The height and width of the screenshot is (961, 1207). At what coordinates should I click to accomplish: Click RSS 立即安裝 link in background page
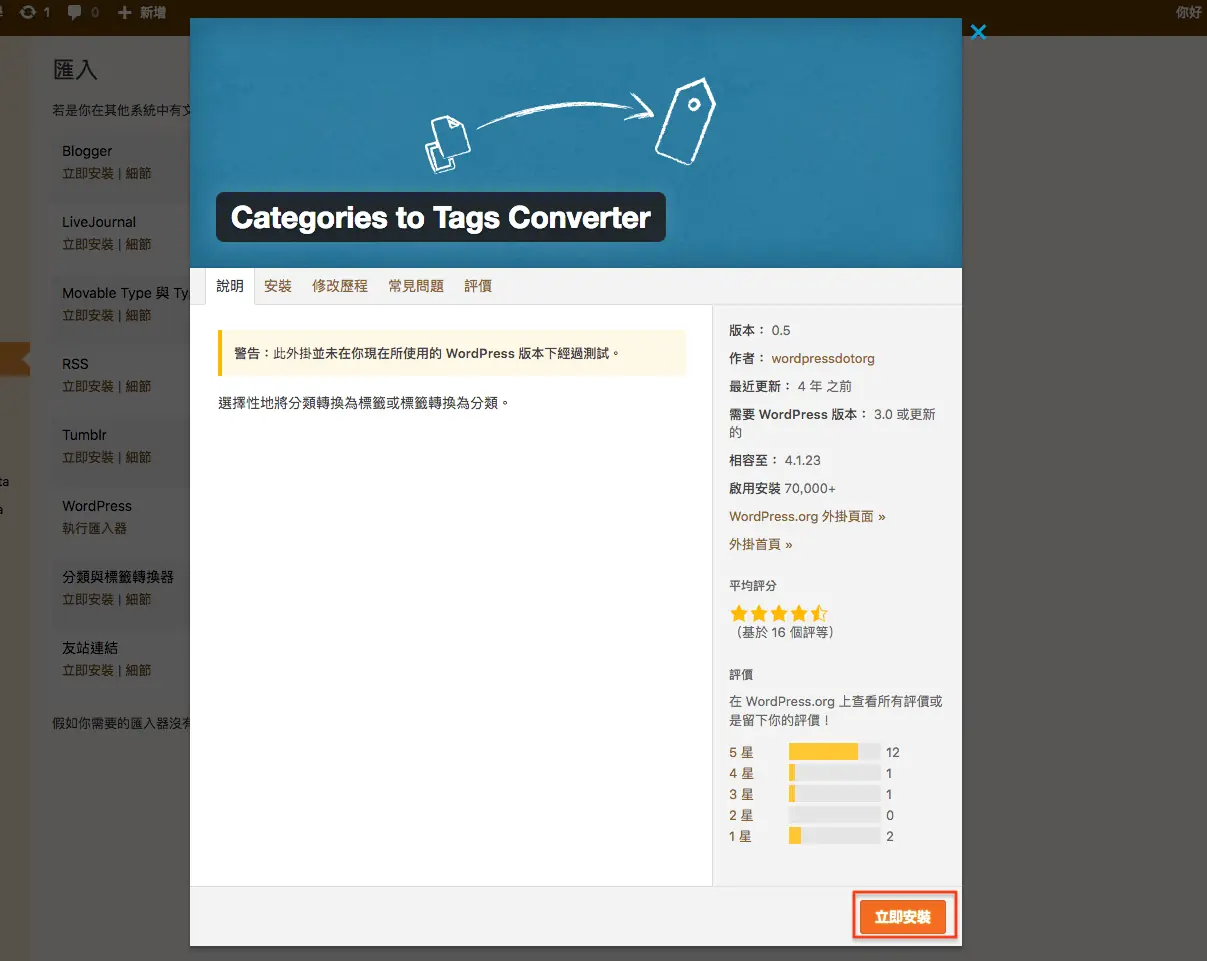pyautogui.click(x=88, y=386)
